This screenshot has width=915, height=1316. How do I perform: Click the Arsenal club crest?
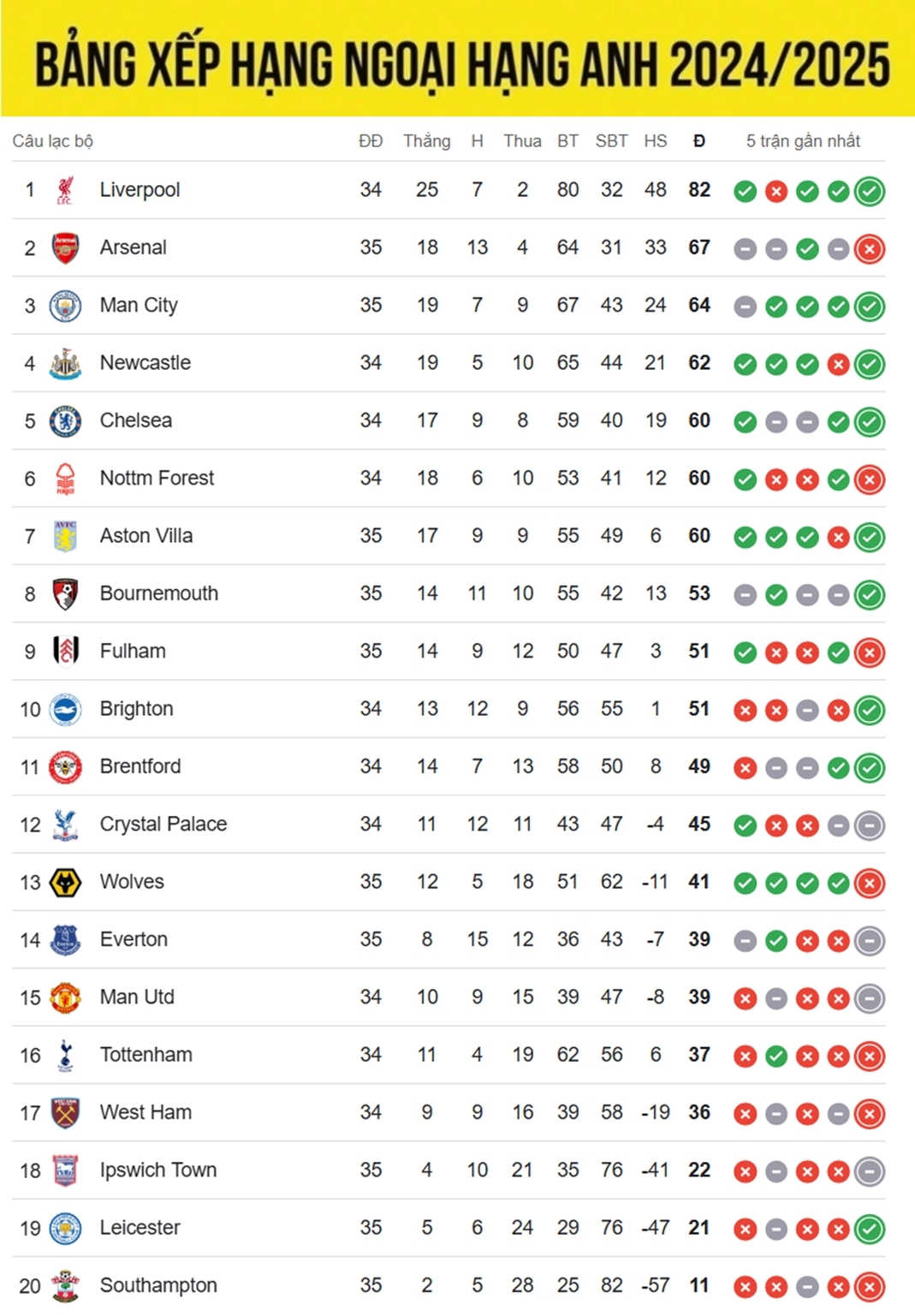65,248
